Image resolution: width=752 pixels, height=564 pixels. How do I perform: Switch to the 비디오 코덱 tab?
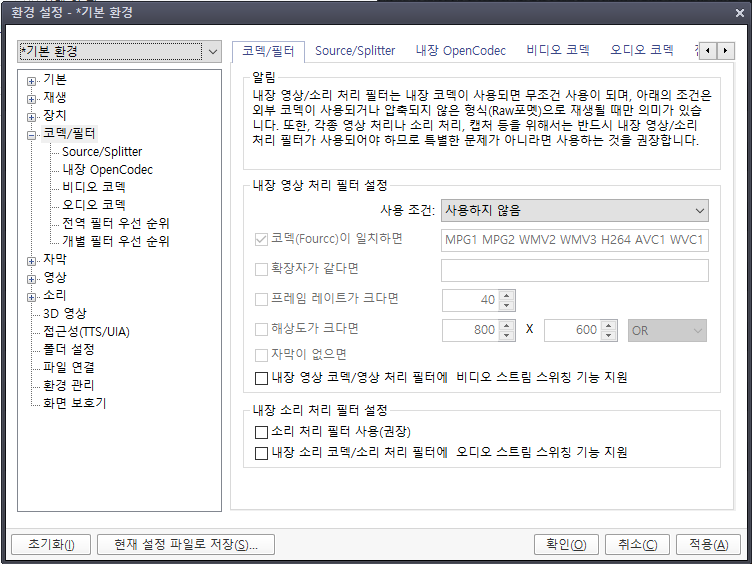[558, 50]
